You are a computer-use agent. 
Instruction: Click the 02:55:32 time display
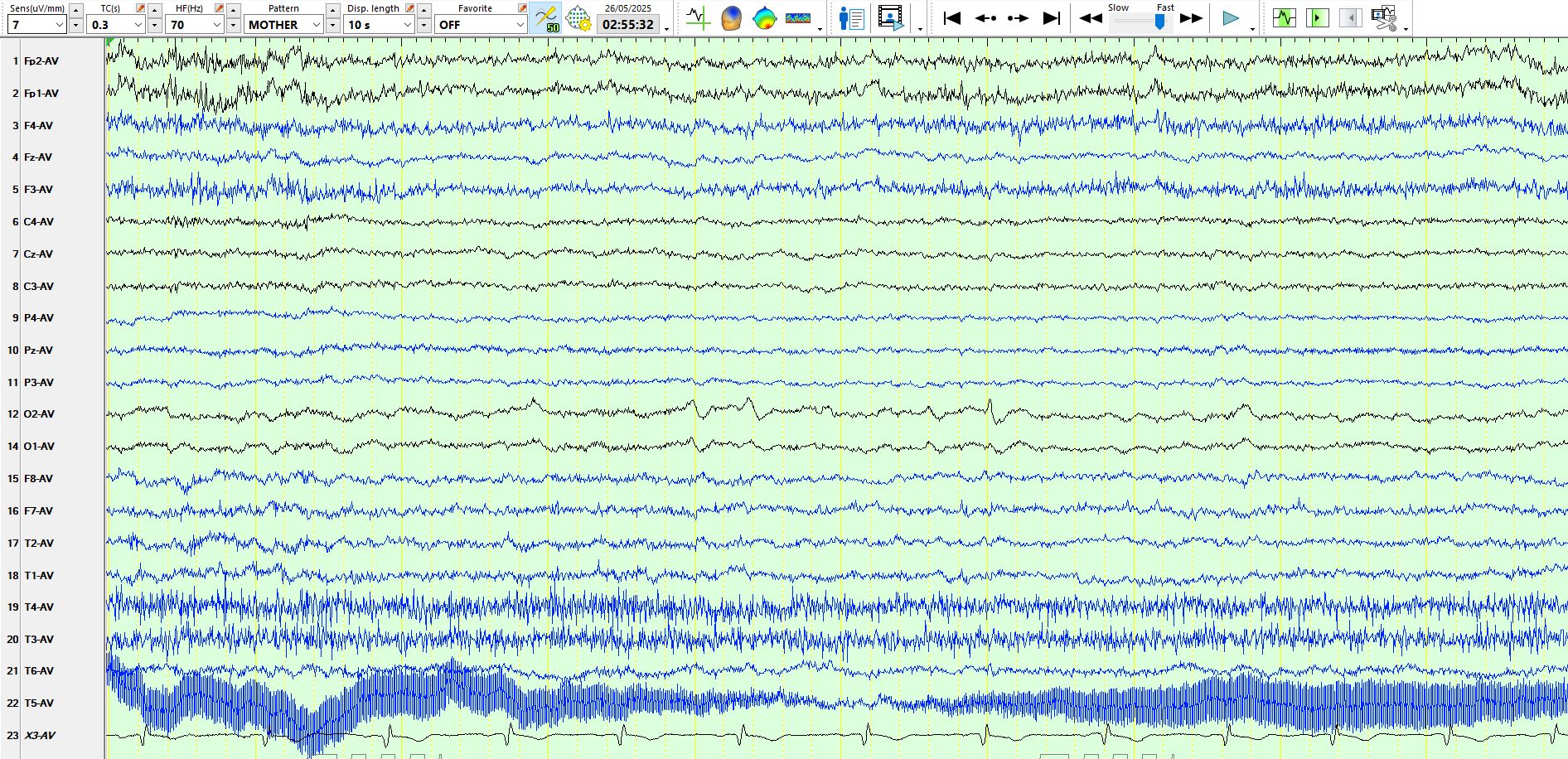pos(627,25)
